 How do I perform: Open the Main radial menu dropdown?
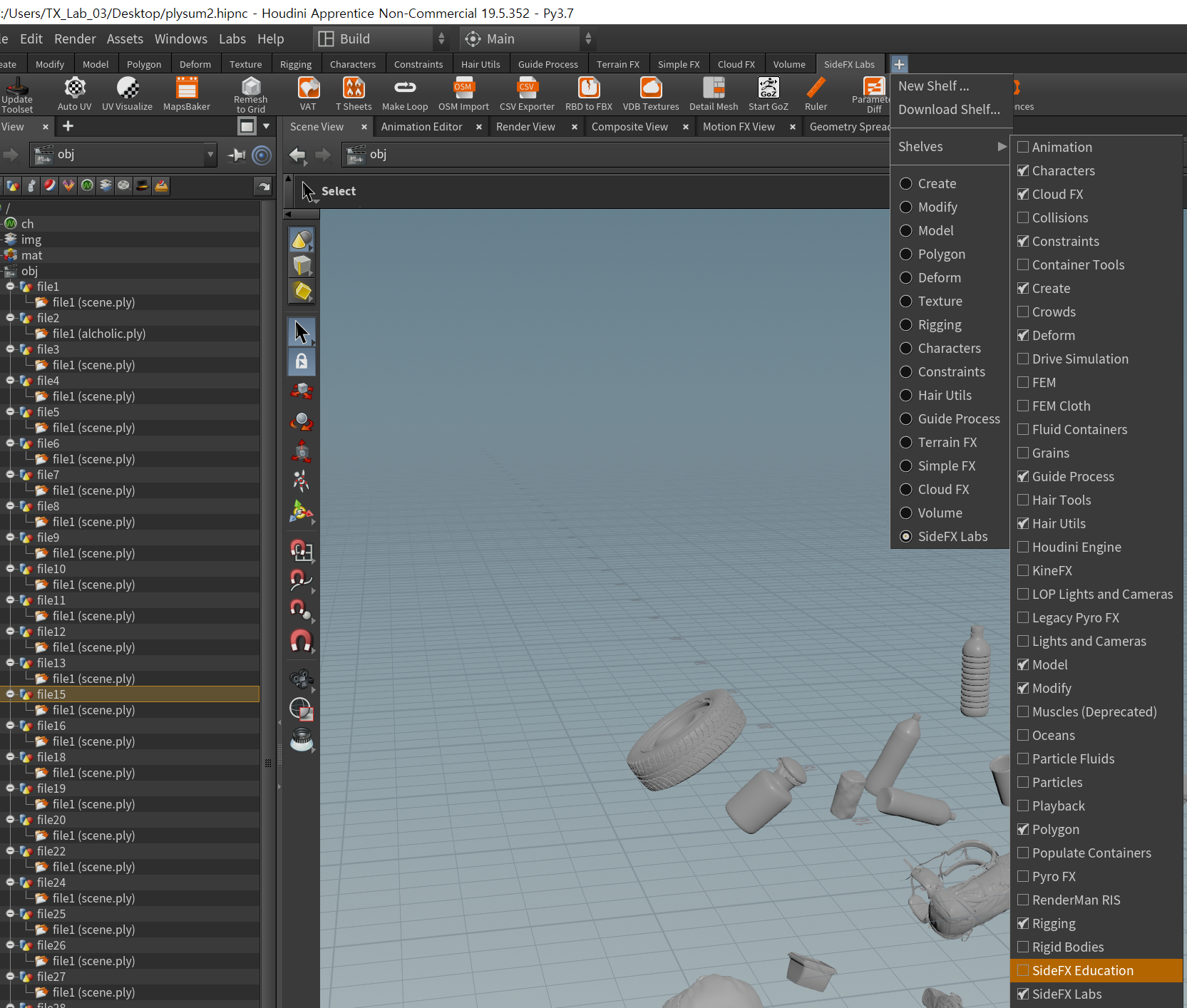click(528, 38)
